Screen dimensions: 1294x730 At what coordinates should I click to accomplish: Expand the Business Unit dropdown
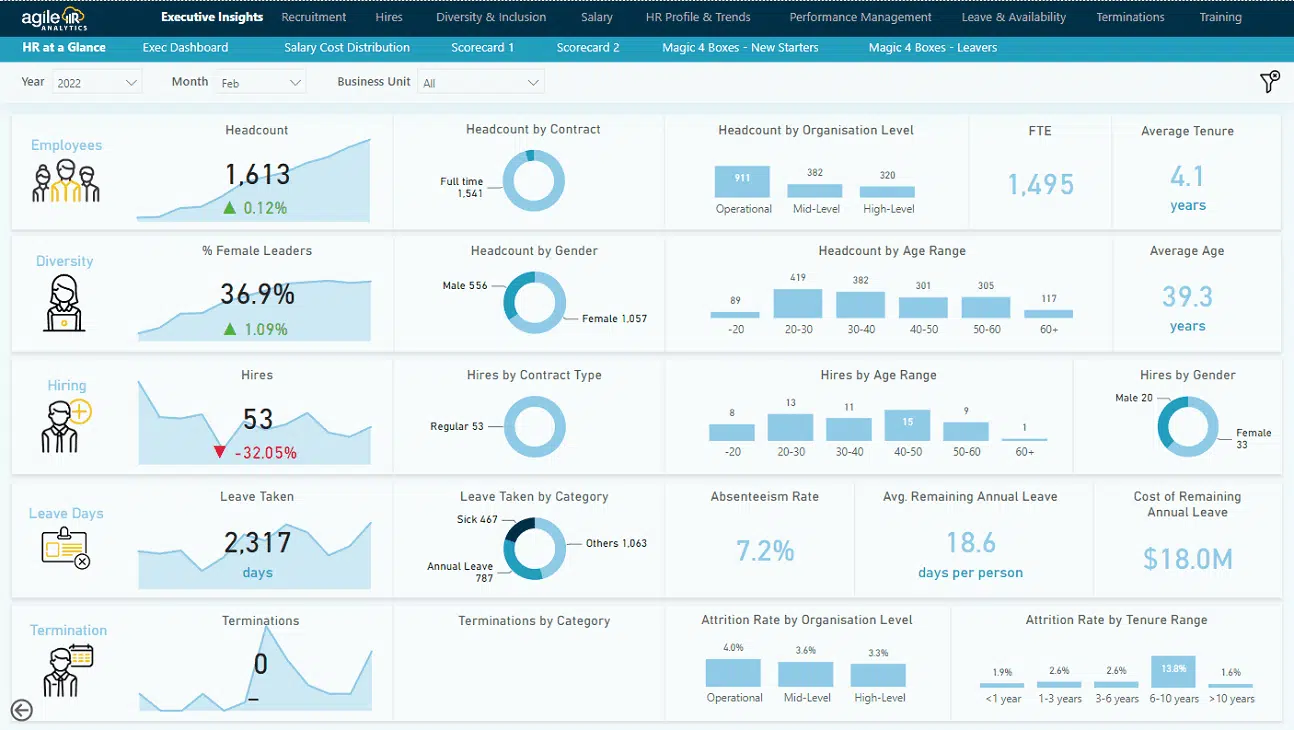[481, 82]
